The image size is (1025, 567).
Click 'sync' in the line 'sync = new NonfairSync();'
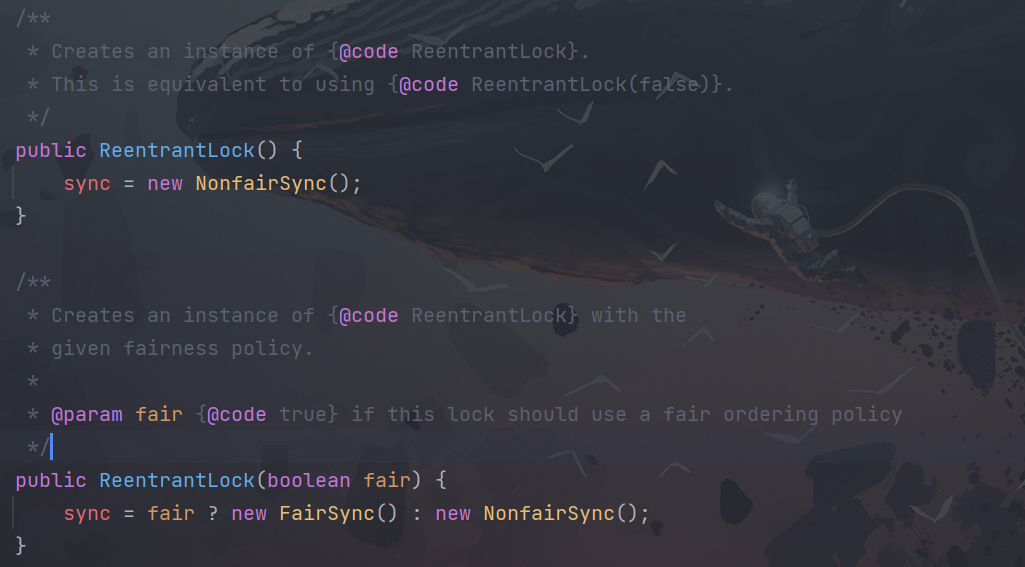[87, 183]
